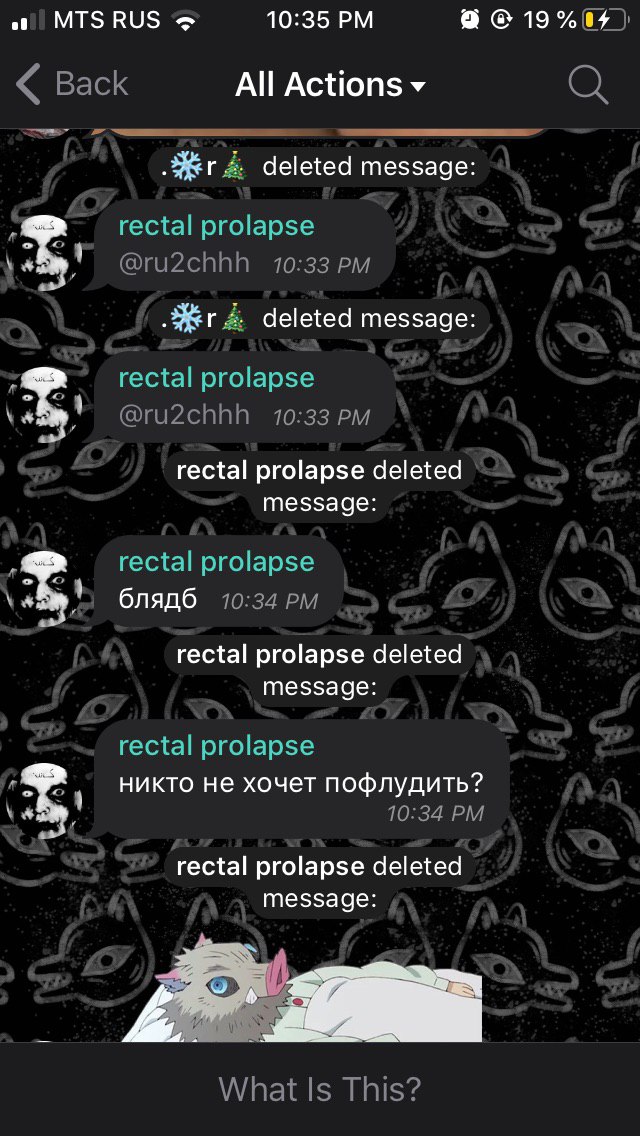Image resolution: width=640 pixels, height=1136 pixels.
Task: Tap the блядб message bubble
Action: coord(218,582)
